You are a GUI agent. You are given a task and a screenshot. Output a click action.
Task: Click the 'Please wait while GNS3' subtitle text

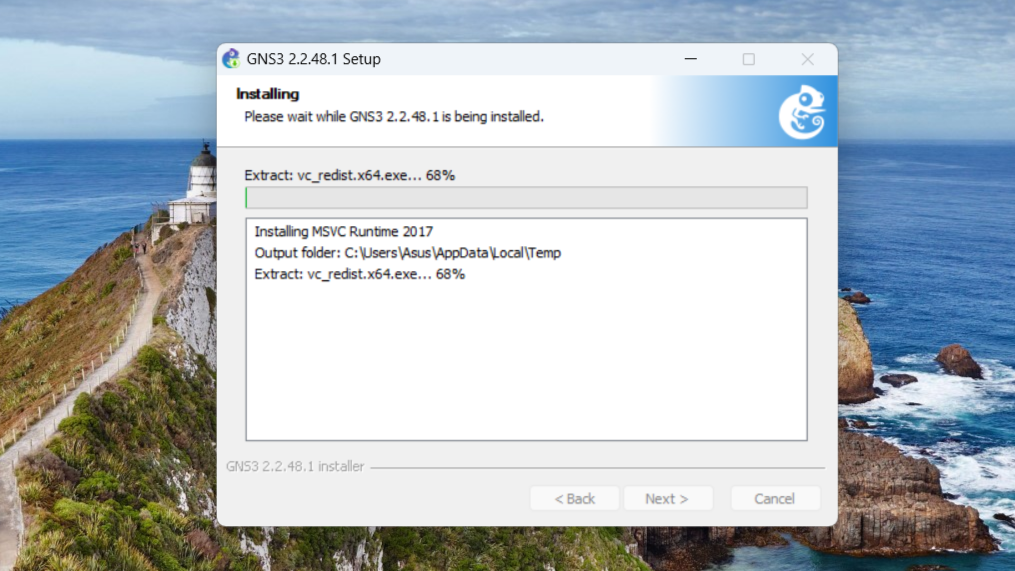[394, 117]
